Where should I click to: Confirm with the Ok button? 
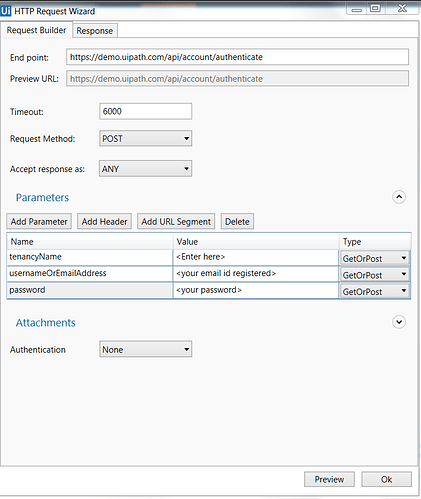click(386, 479)
